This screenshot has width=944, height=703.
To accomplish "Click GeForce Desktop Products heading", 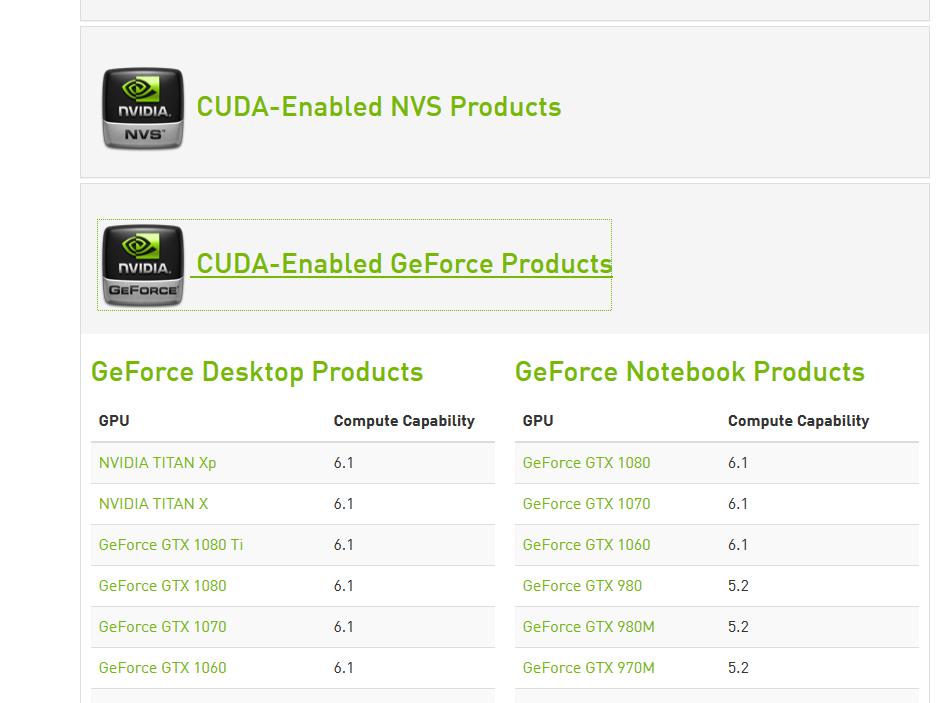I will tap(257, 372).
